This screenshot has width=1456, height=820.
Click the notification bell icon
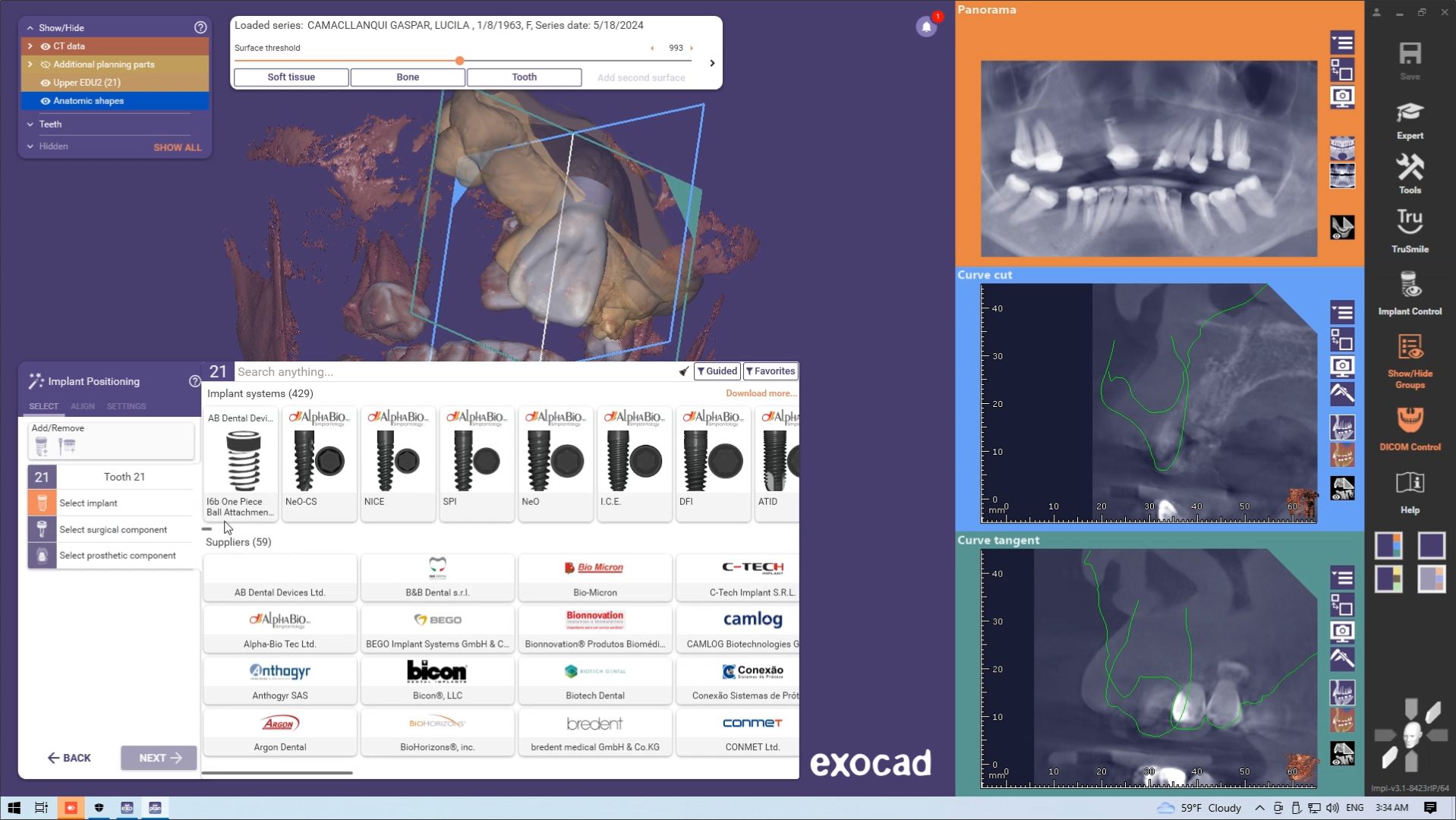pos(925,27)
